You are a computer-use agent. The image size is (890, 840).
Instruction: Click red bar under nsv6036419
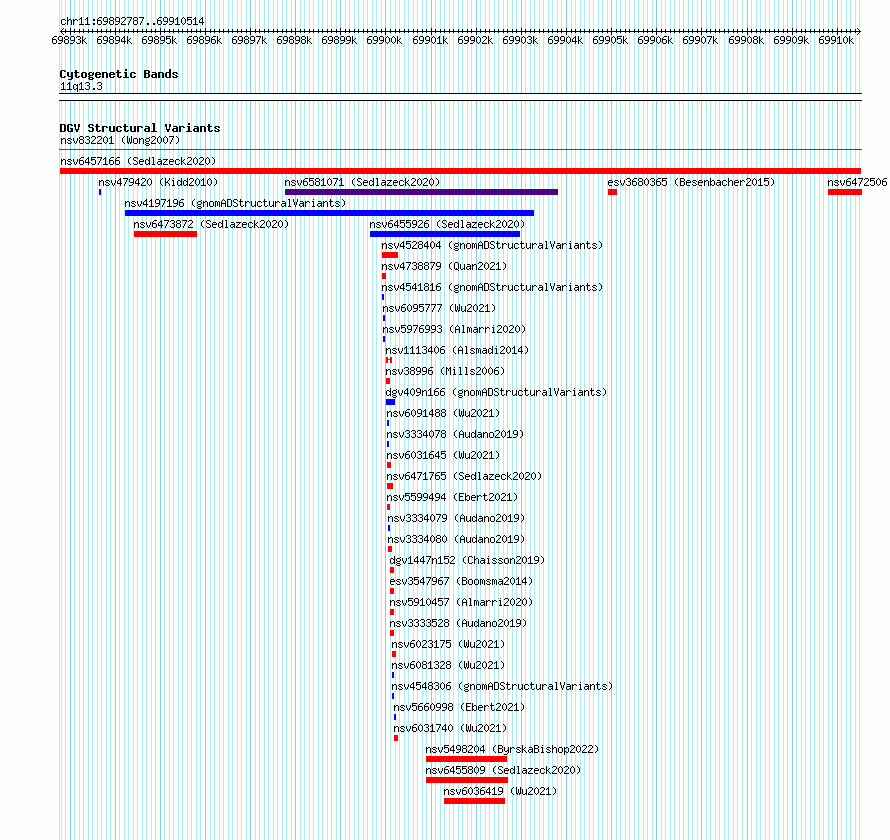click(x=475, y=801)
